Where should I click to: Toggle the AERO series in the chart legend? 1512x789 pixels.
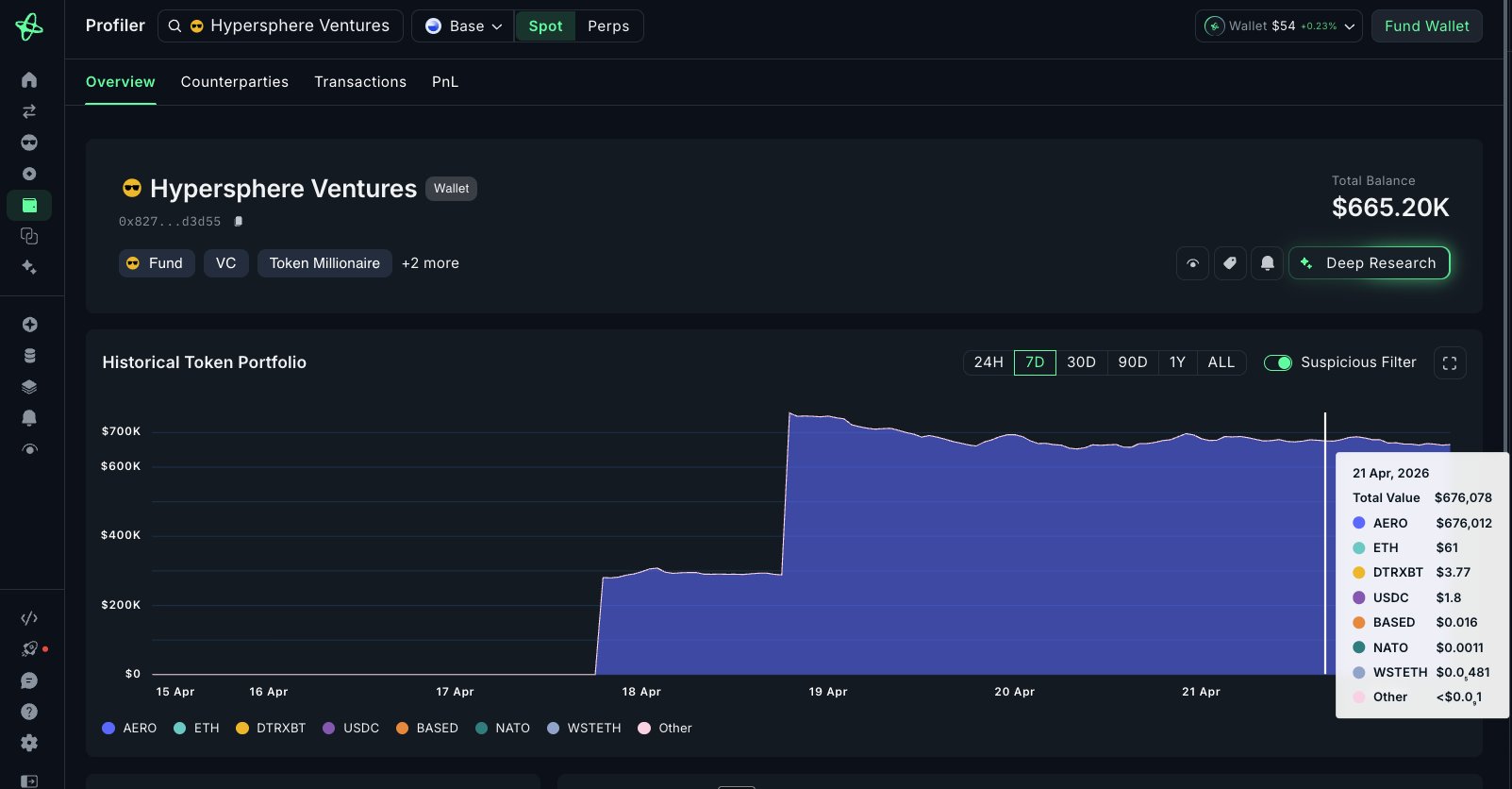[x=129, y=729]
